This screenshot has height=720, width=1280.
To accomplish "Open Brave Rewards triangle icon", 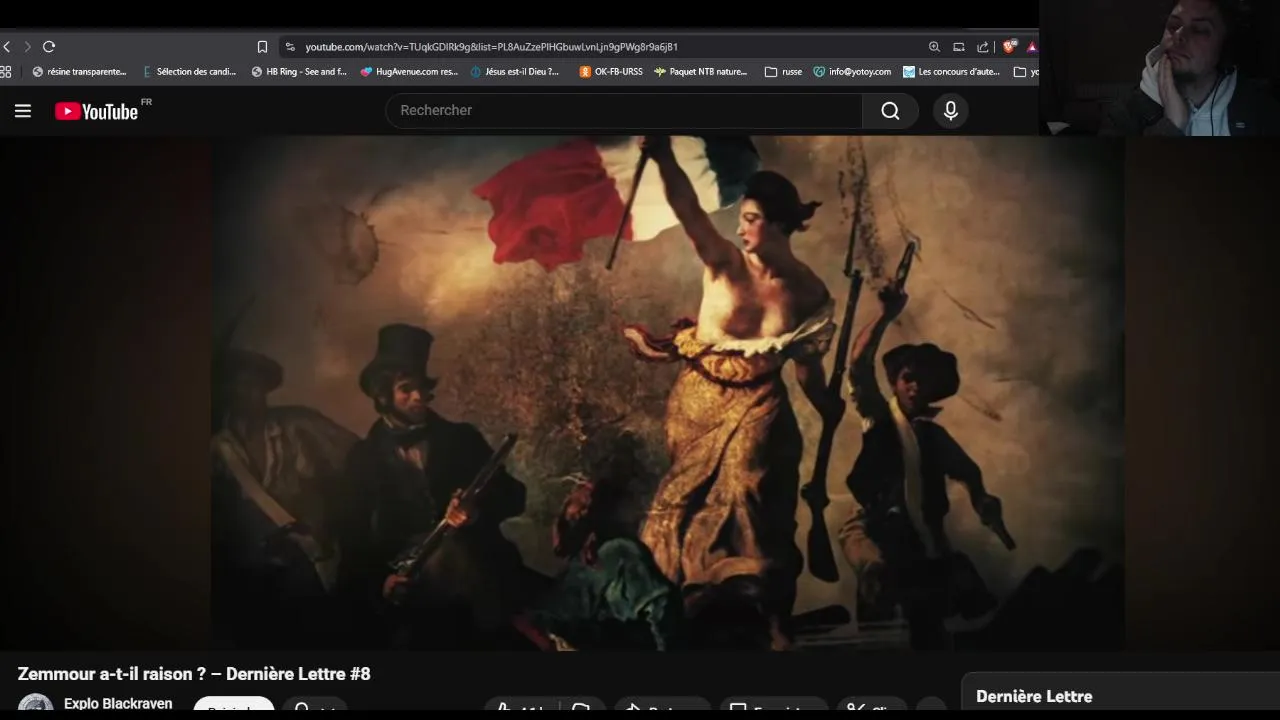I will [x=1032, y=47].
